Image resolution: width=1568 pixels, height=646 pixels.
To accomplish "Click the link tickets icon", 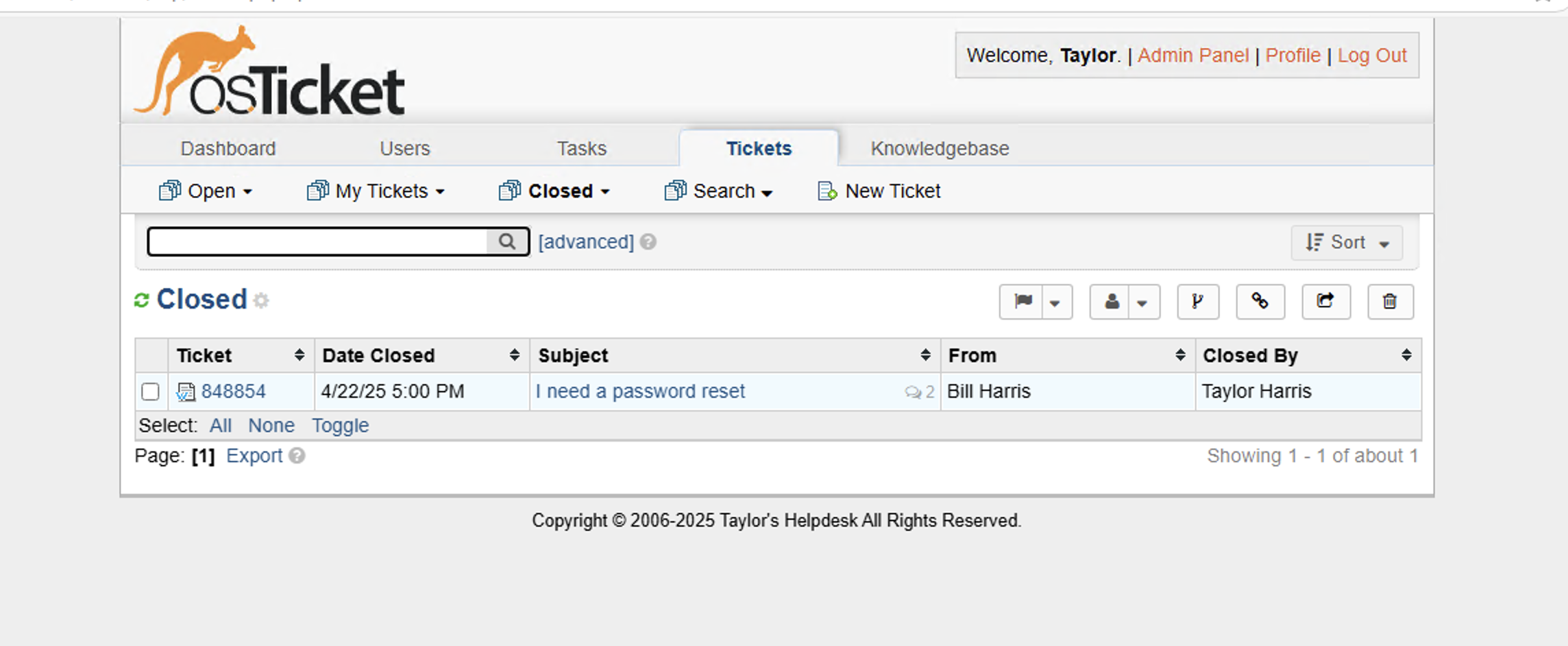I will pyautogui.click(x=1260, y=302).
